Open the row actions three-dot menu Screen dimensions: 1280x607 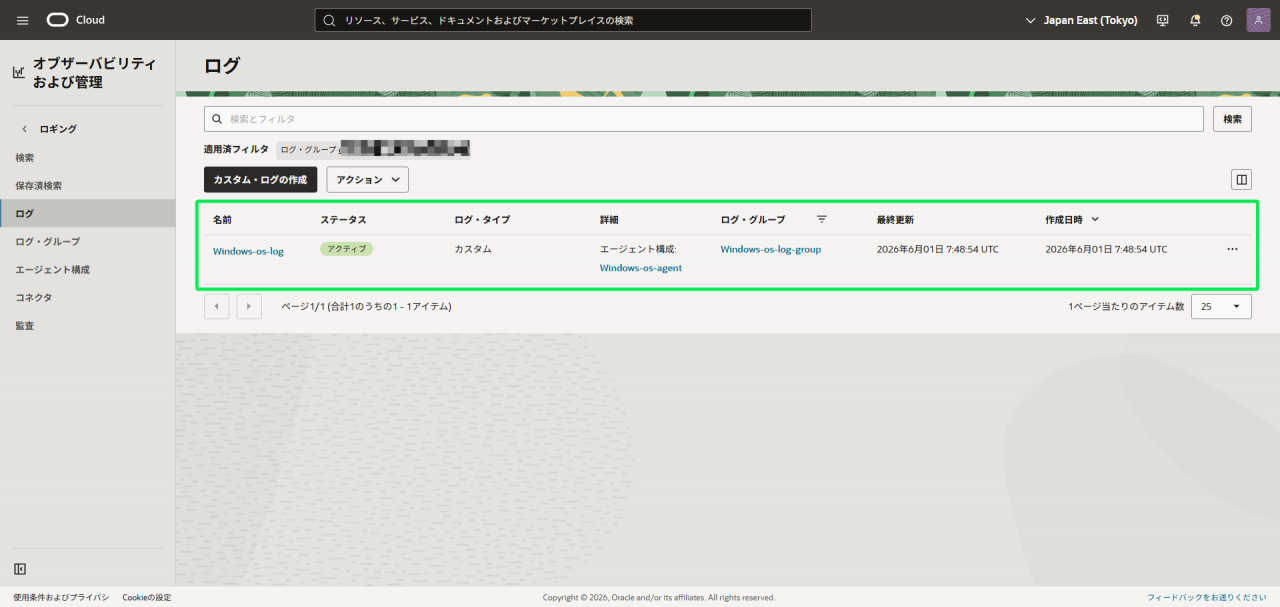pyautogui.click(x=1232, y=249)
